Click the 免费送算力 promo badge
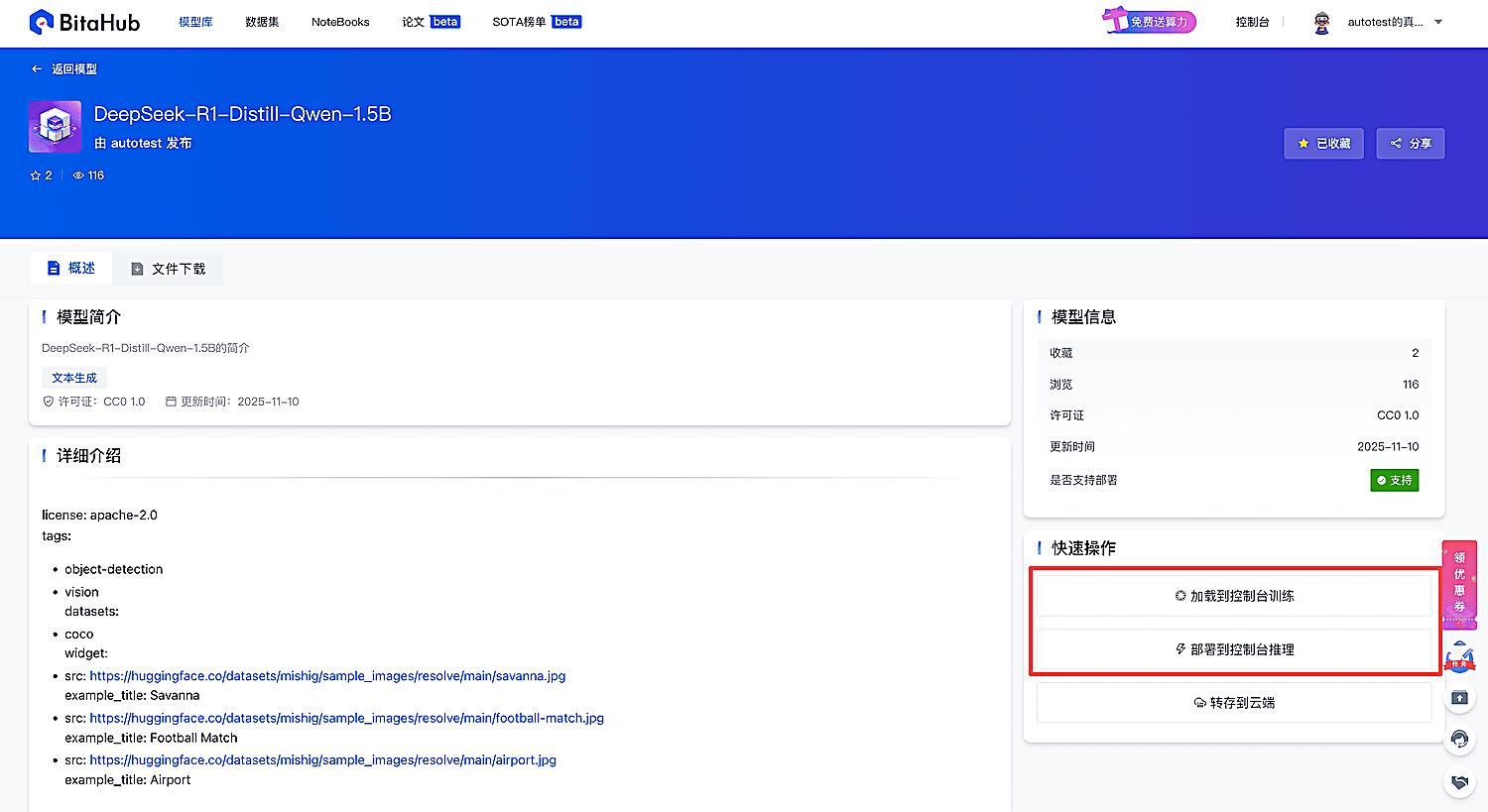Viewport: 1488px width, 812px height. click(x=1150, y=21)
